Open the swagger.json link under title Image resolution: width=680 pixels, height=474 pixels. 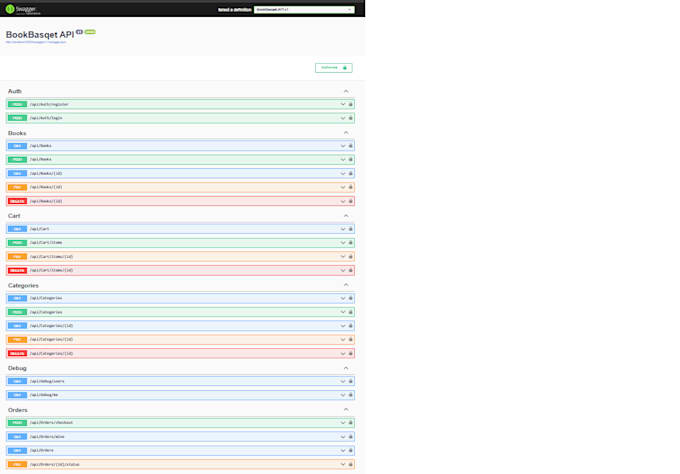(36, 42)
